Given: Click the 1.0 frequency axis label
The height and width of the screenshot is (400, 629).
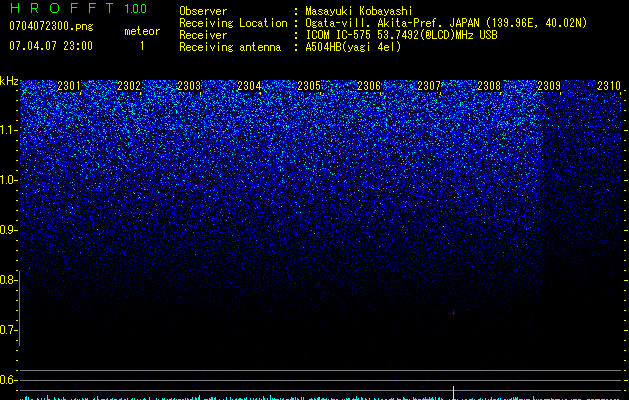Looking at the screenshot, I should (9, 180).
